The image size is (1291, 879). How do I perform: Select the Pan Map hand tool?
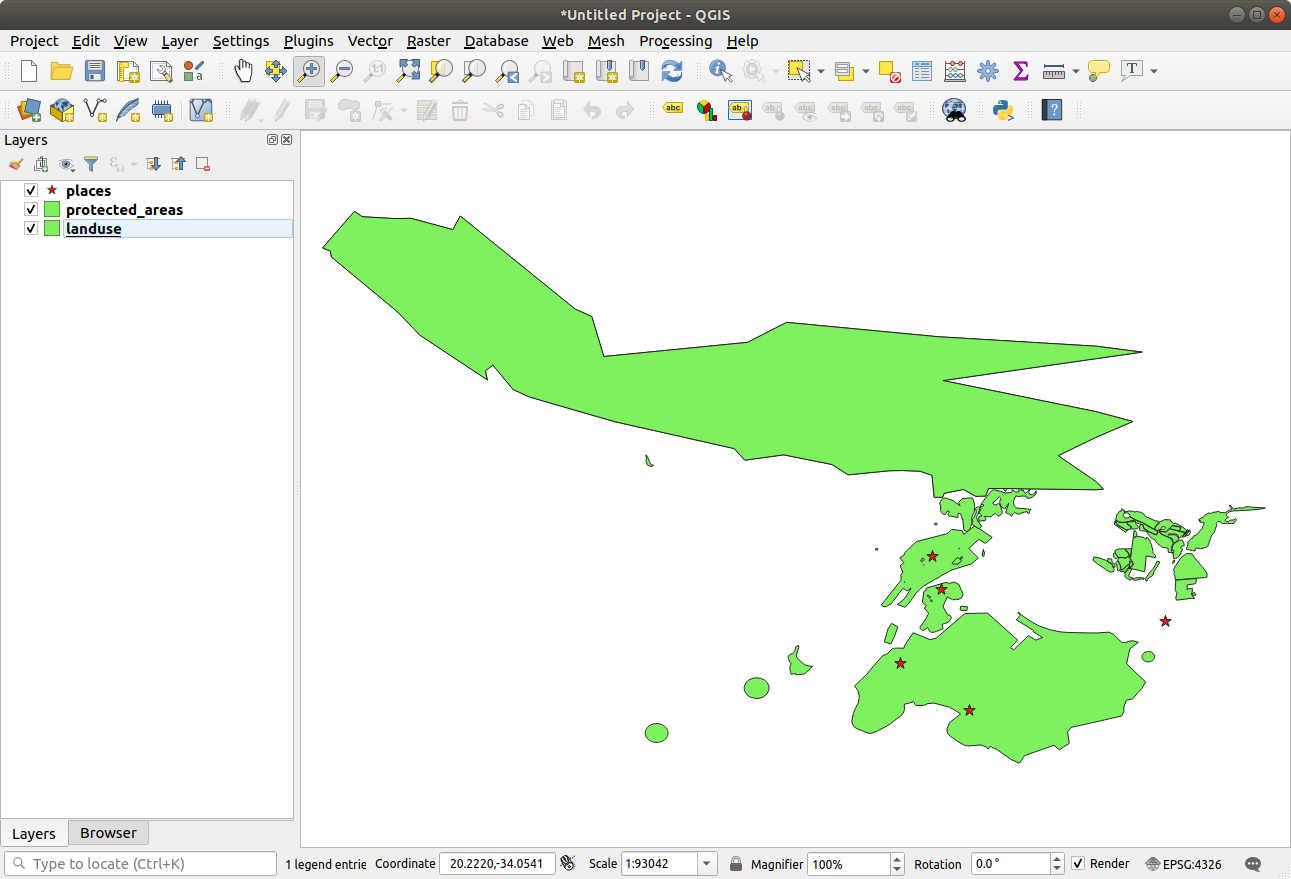pyautogui.click(x=243, y=71)
